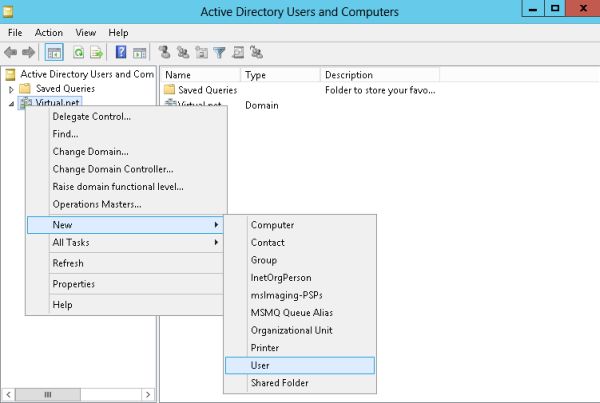The image size is (600, 403).
Task: Select Saved Queries folder in list pane
Action: (206, 90)
